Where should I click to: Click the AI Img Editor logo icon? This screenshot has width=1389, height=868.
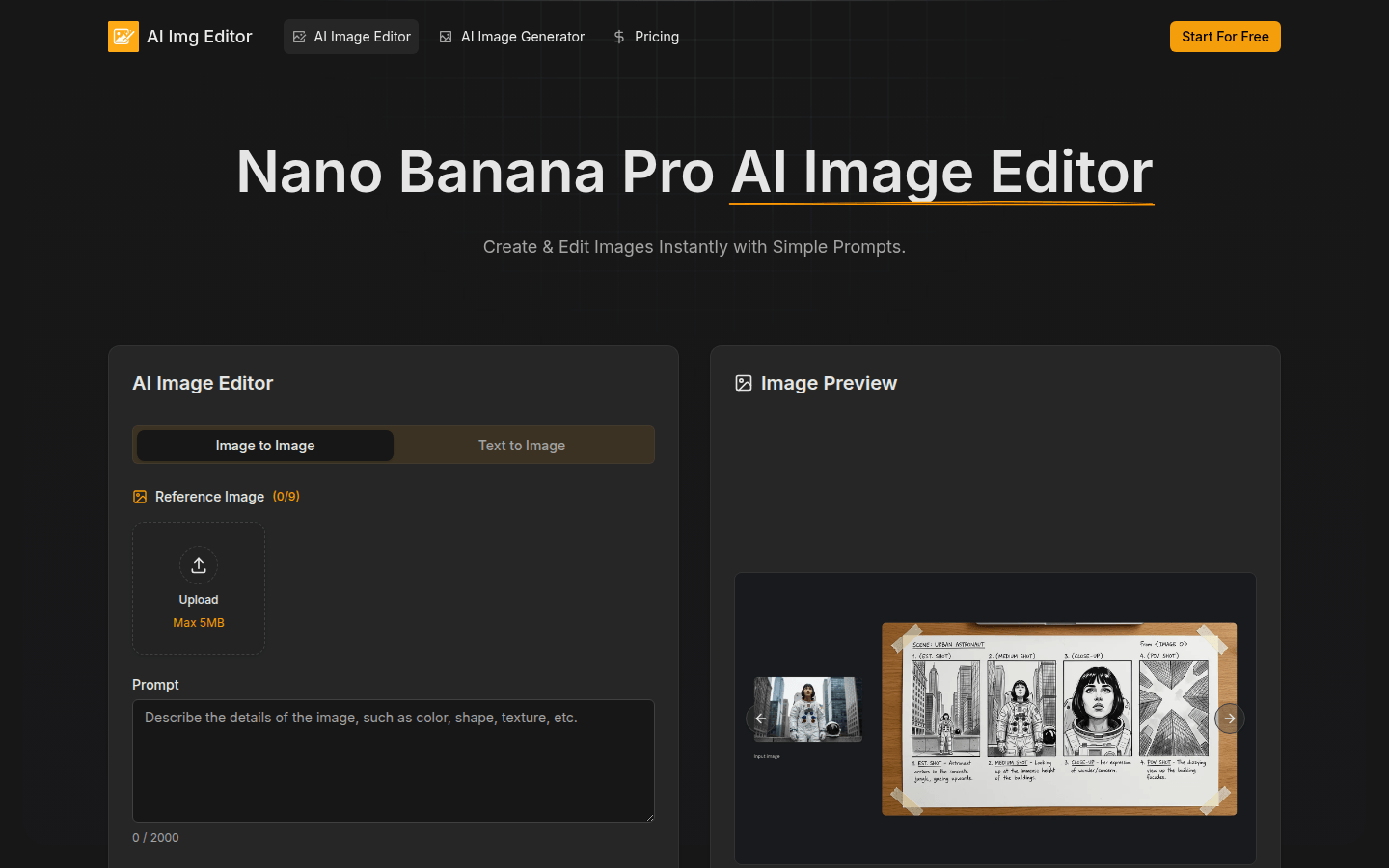coord(123,37)
